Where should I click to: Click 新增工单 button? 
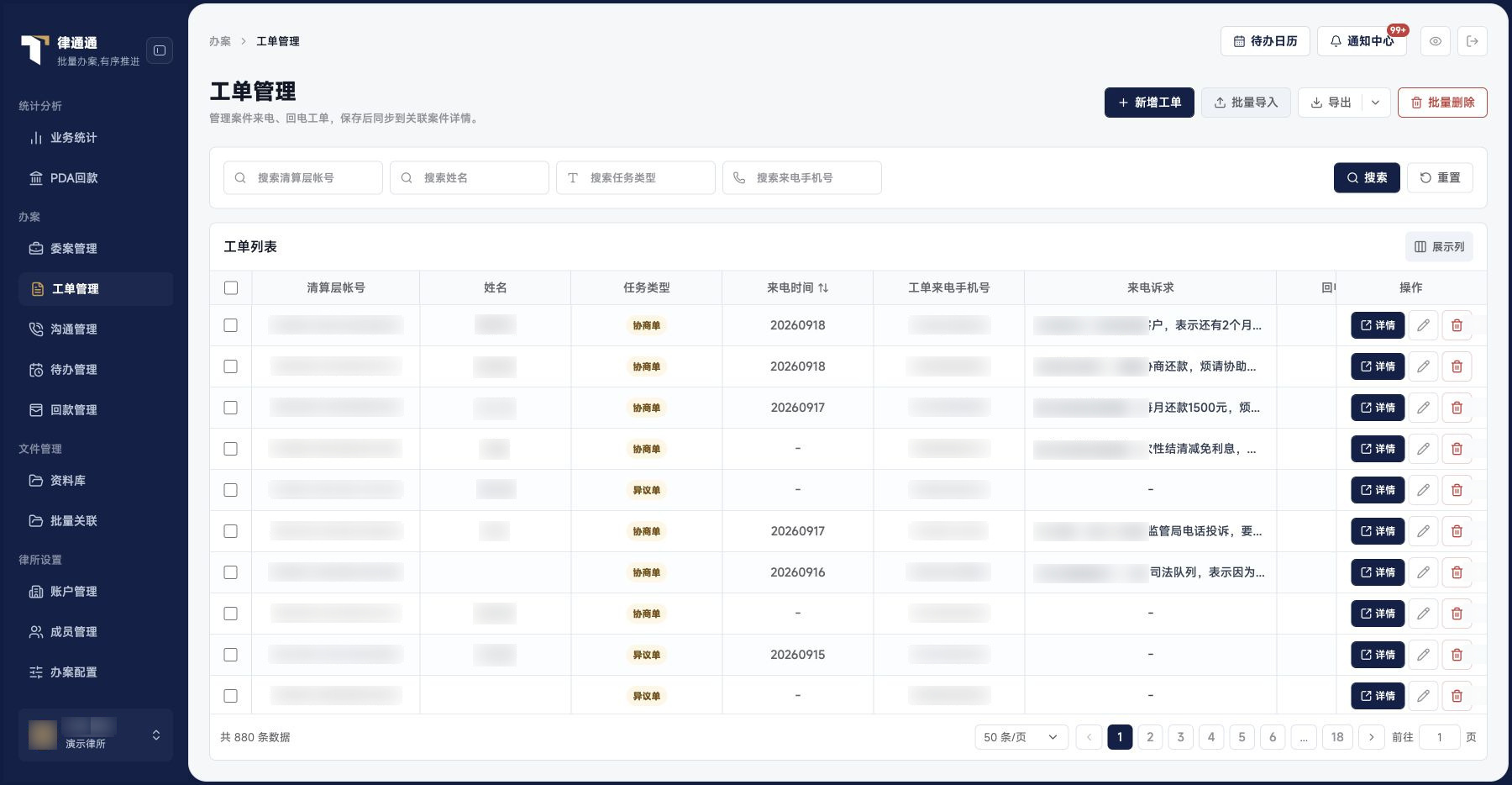tap(1149, 103)
